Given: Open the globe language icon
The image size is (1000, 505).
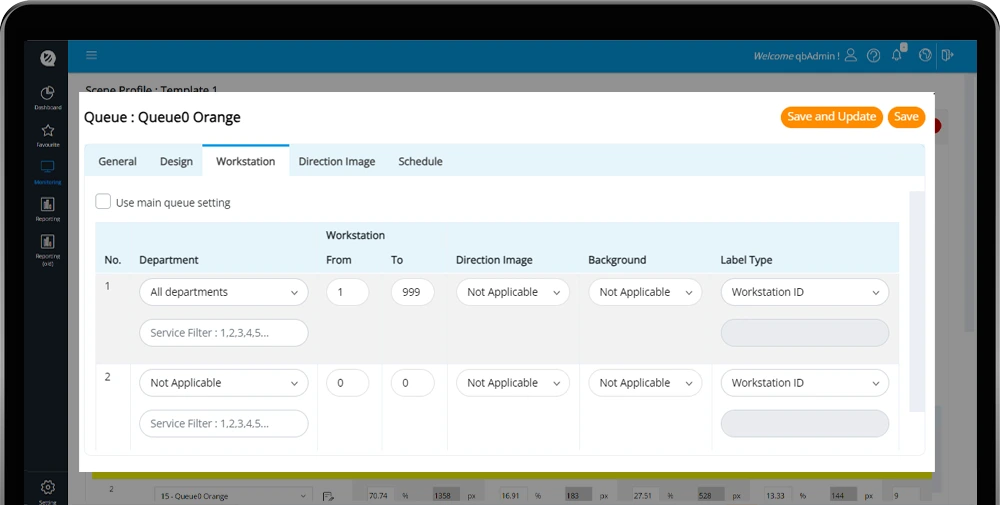Looking at the screenshot, I should pyautogui.click(x=925, y=56).
